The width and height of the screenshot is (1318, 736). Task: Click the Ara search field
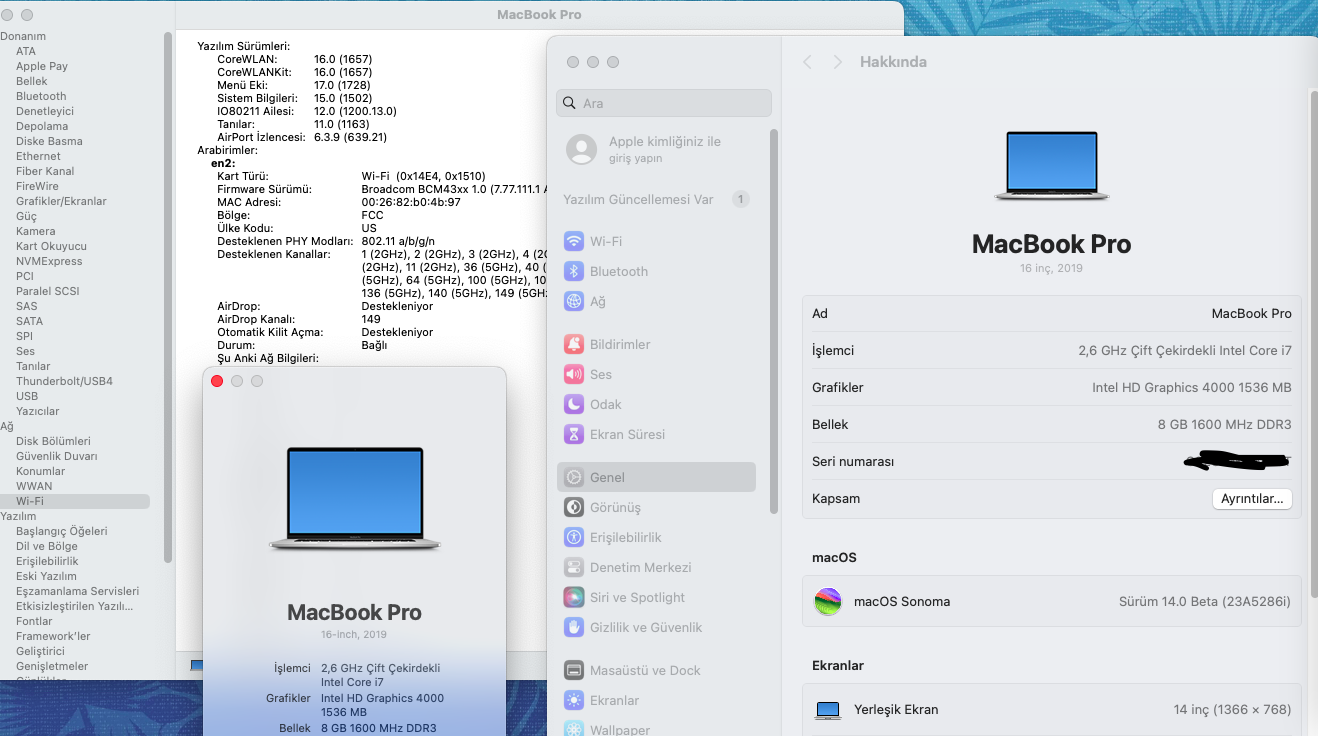tap(664, 103)
